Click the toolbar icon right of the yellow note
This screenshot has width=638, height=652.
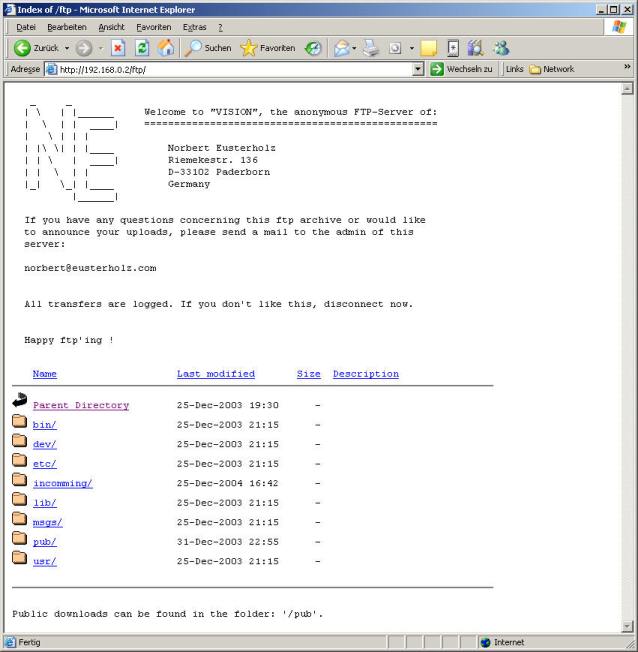(x=453, y=48)
